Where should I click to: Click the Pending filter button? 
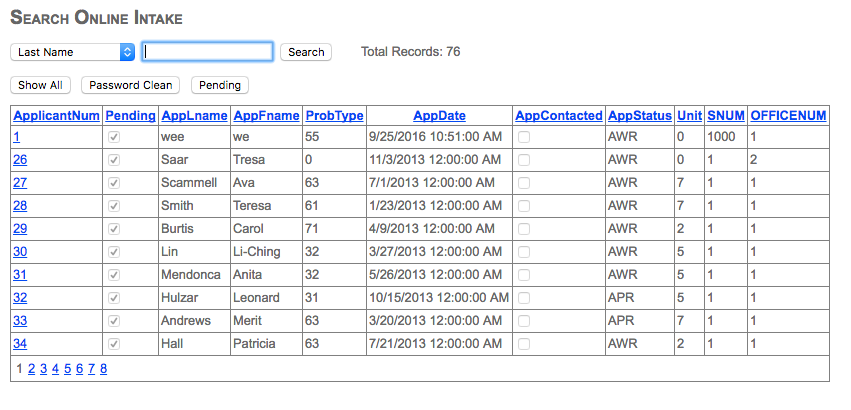click(x=220, y=86)
